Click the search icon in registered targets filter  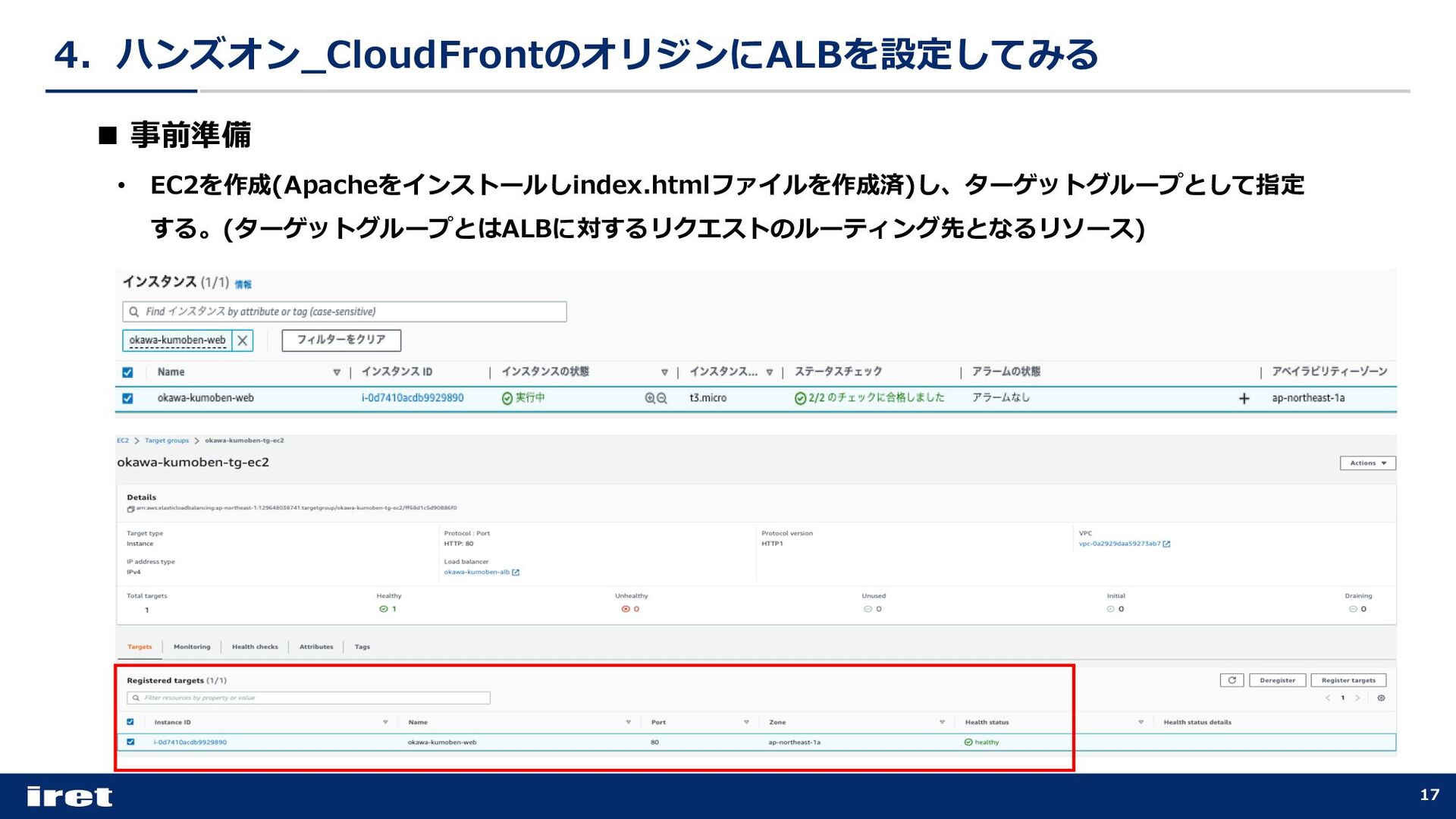coord(136,698)
